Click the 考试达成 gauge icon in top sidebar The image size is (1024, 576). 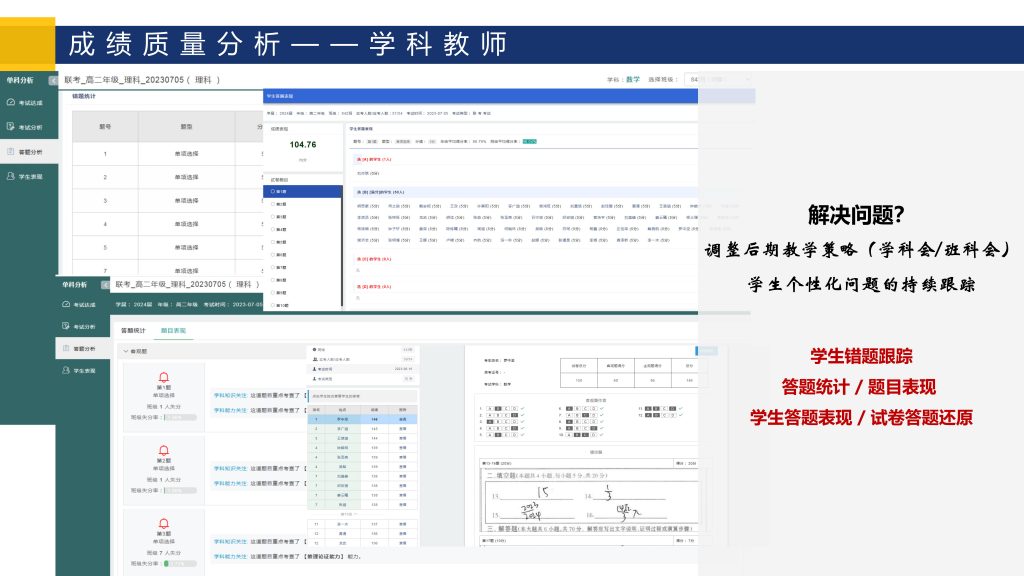click(x=11, y=103)
